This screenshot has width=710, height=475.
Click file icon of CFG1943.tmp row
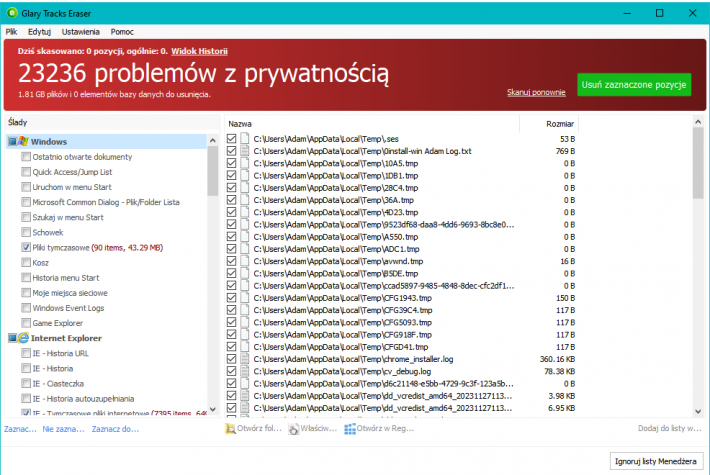pyautogui.click(x=245, y=297)
